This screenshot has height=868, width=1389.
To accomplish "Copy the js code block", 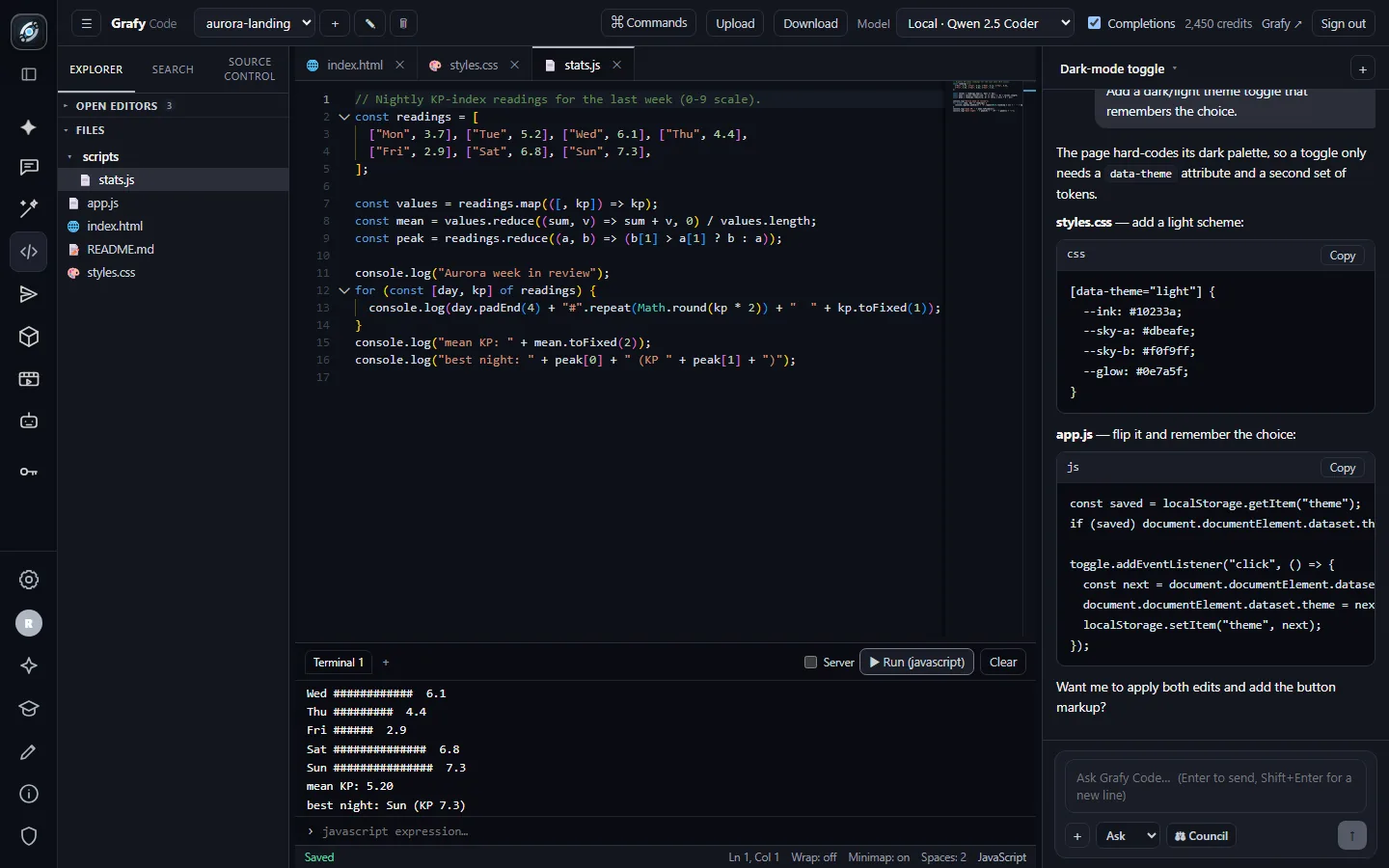I will (x=1343, y=468).
